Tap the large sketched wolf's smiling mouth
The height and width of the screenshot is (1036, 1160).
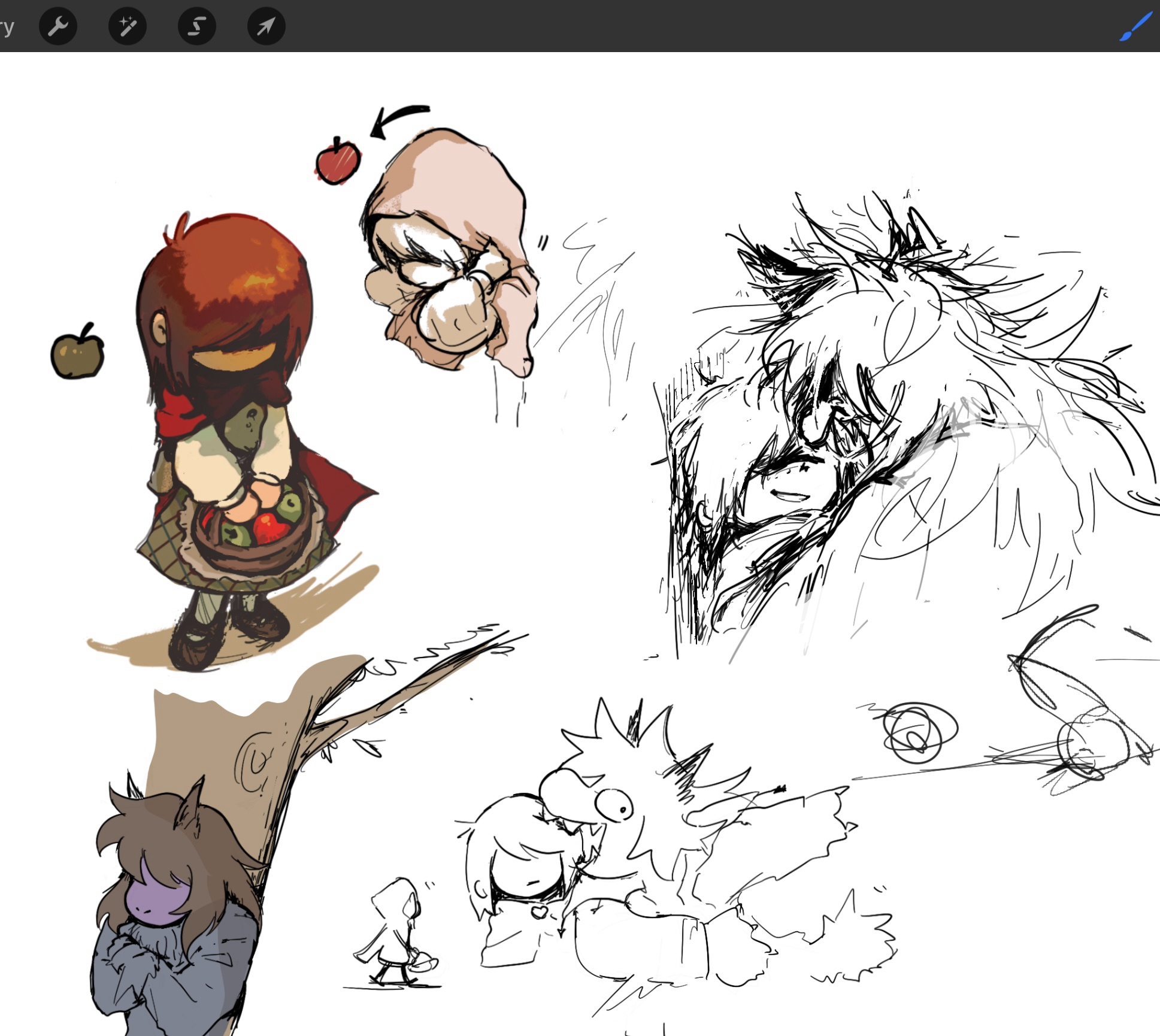(x=789, y=495)
